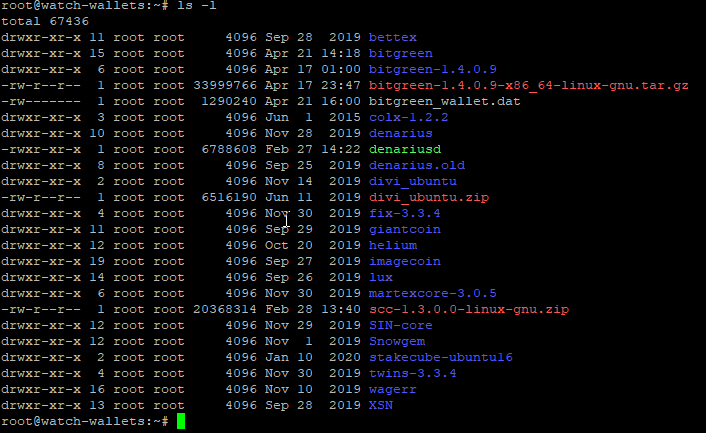
Task: Click the wagerr directory name
Action: (x=392, y=389)
